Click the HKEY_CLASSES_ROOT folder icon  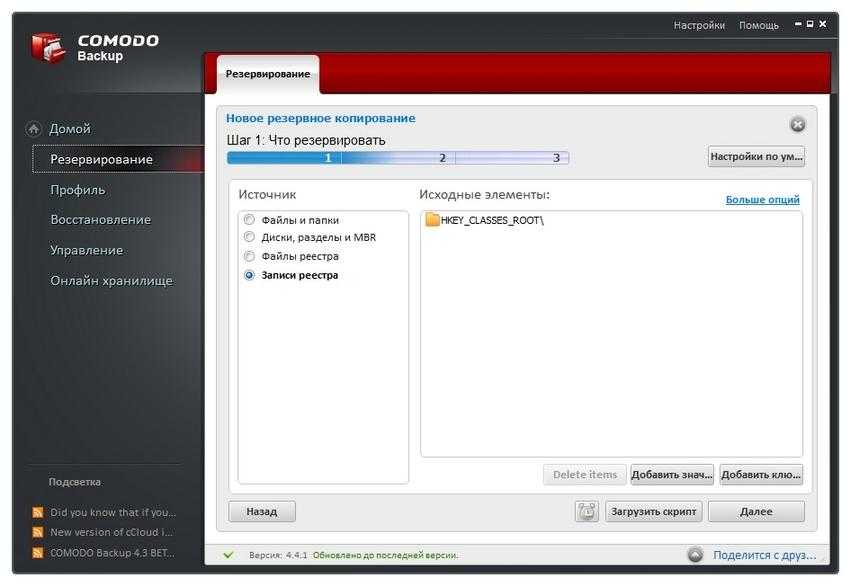point(432,220)
